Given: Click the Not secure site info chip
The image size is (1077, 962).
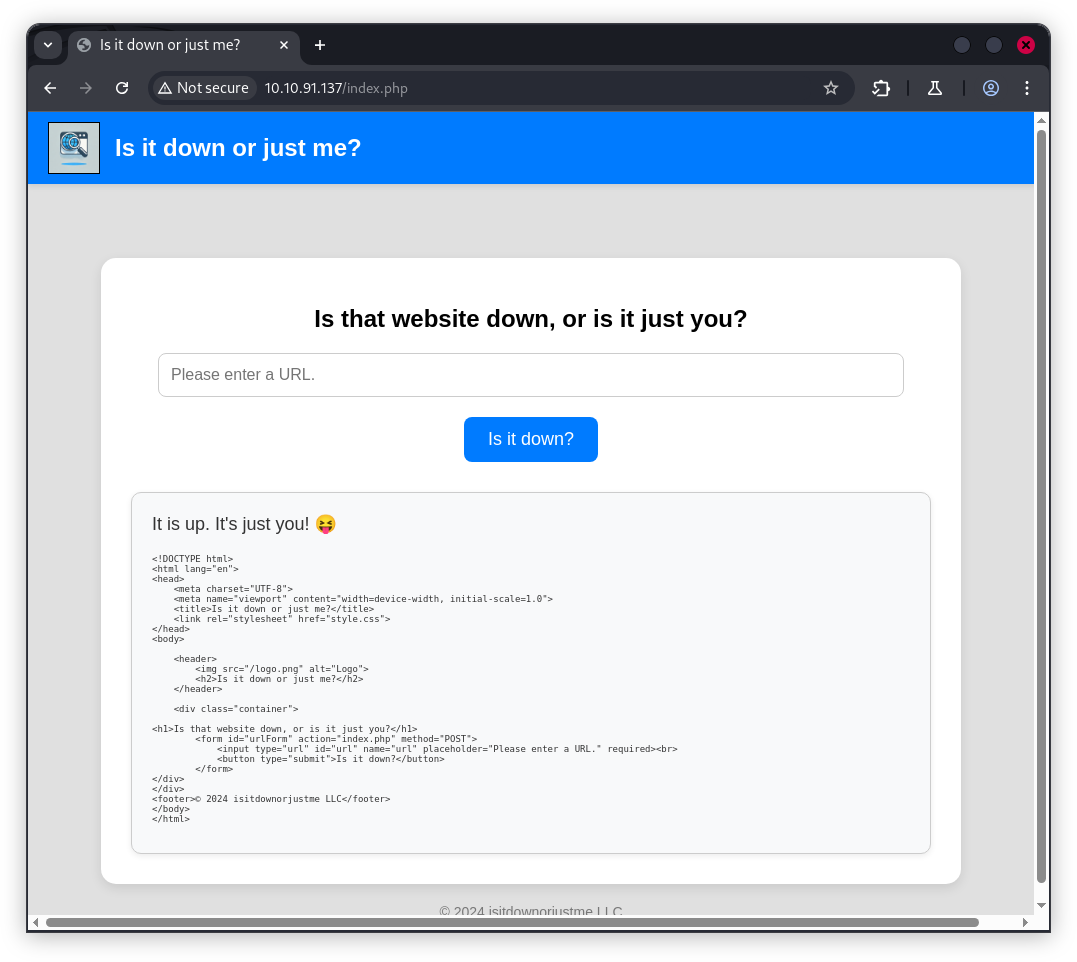Looking at the screenshot, I should pos(203,88).
